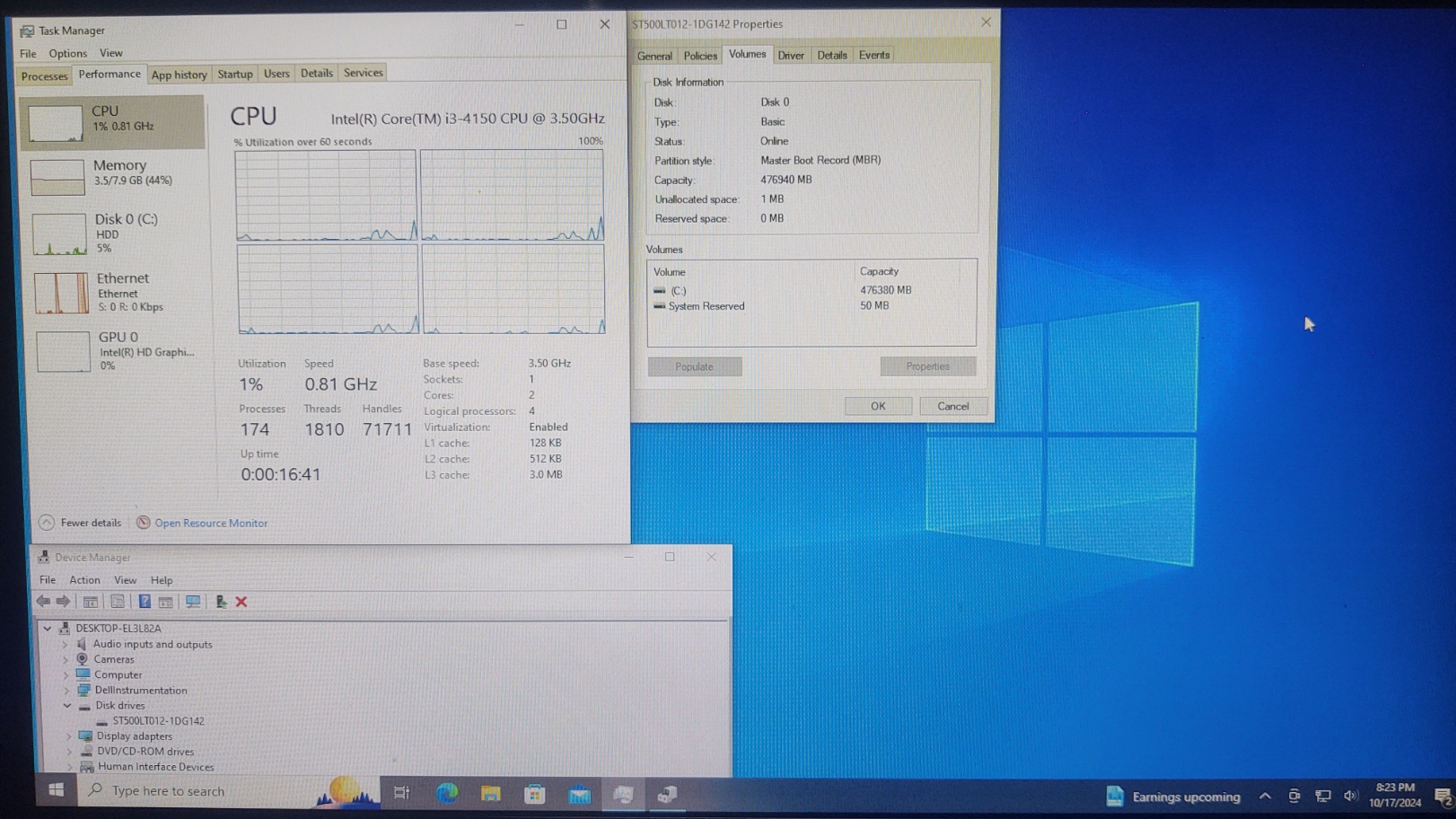Screen dimensions: 1456x819
Task: Open the Startup tab in Task Manager
Action: pyautogui.click(x=235, y=75)
